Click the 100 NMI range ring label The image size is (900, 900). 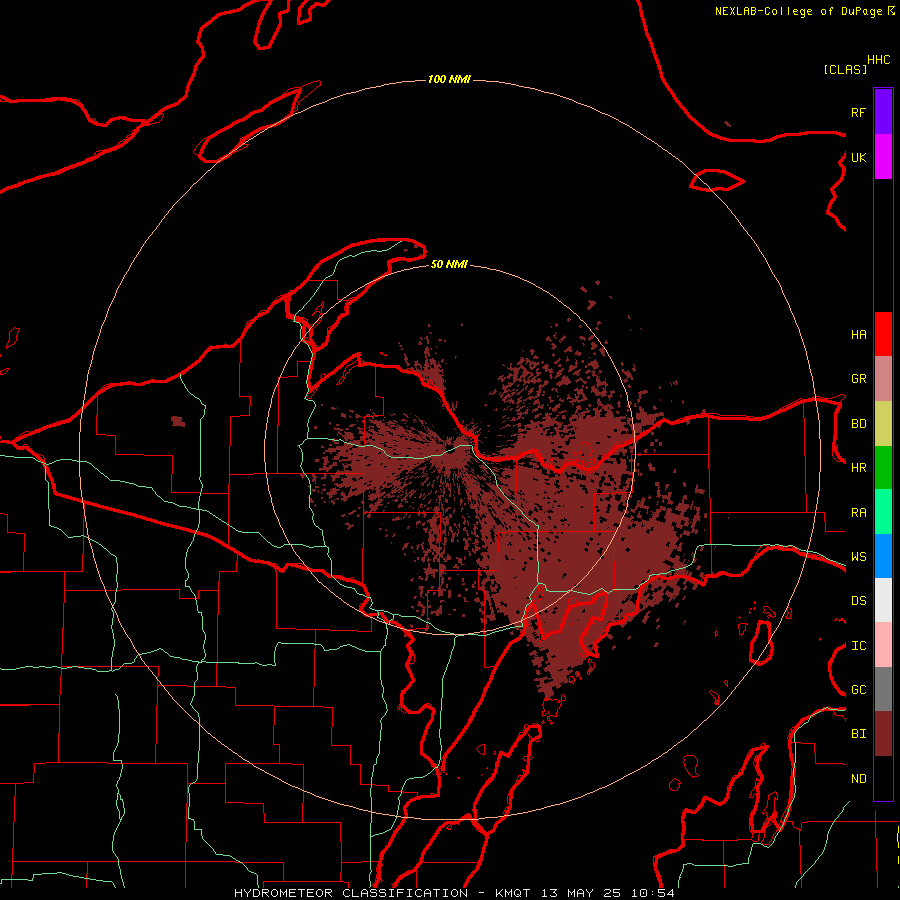click(449, 79)
